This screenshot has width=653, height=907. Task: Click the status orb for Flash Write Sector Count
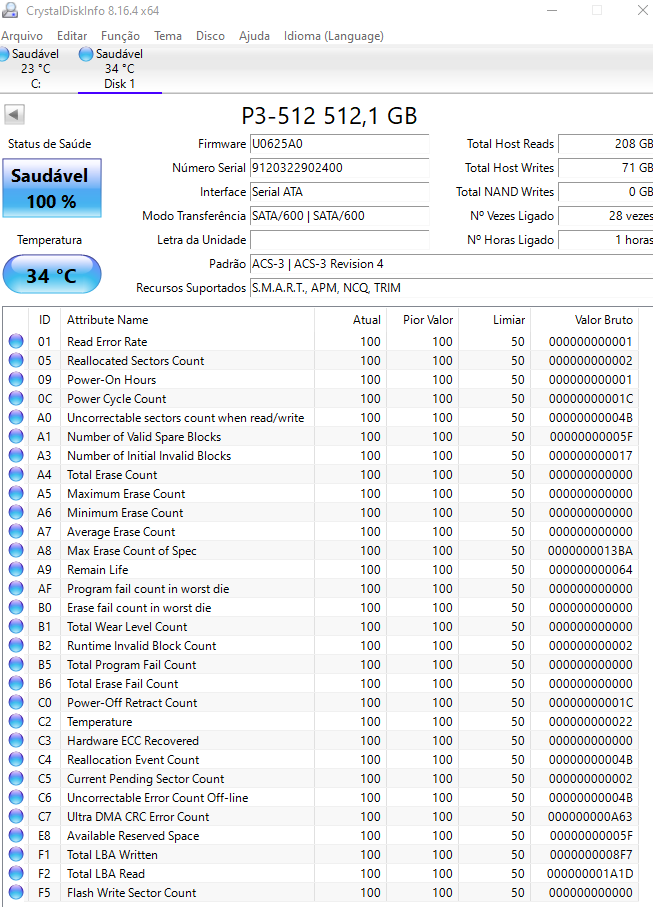click(16, 893)
